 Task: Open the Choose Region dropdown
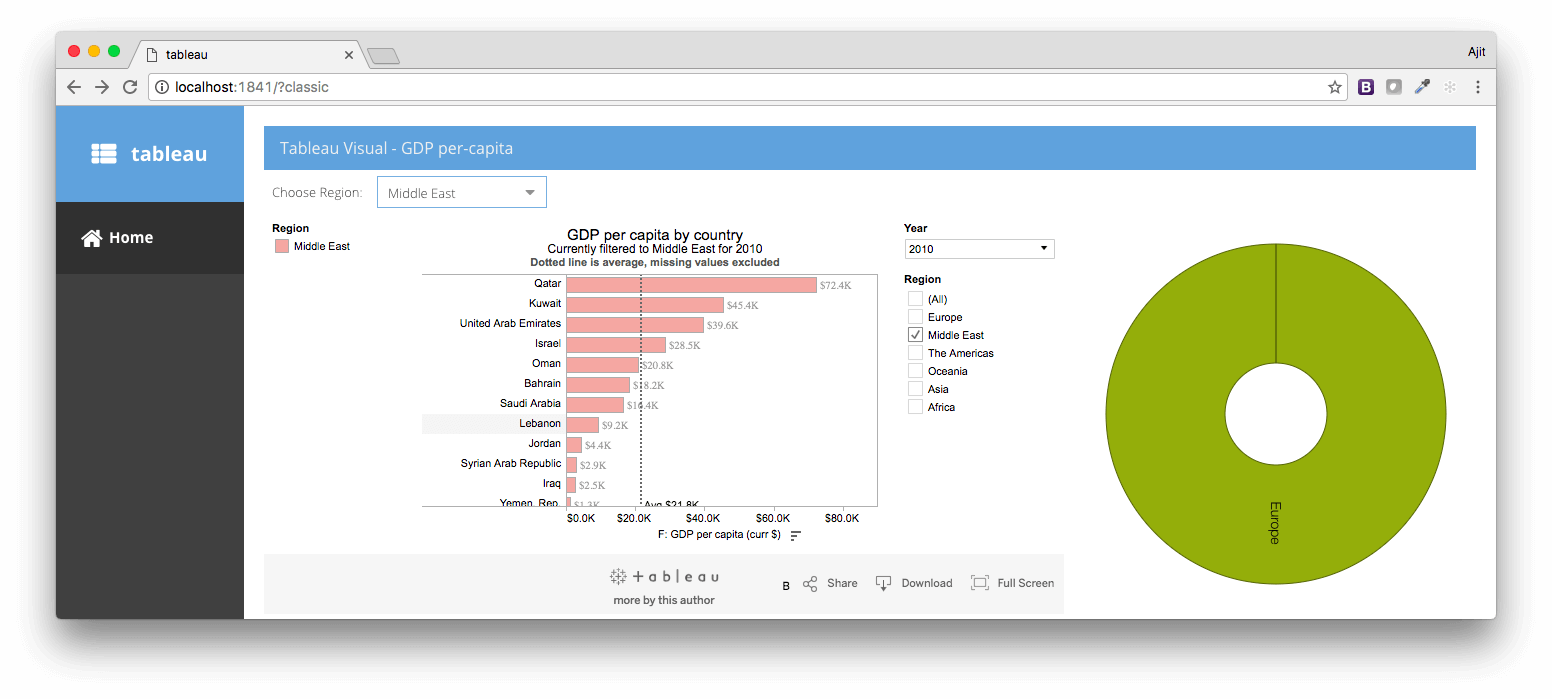462,193
